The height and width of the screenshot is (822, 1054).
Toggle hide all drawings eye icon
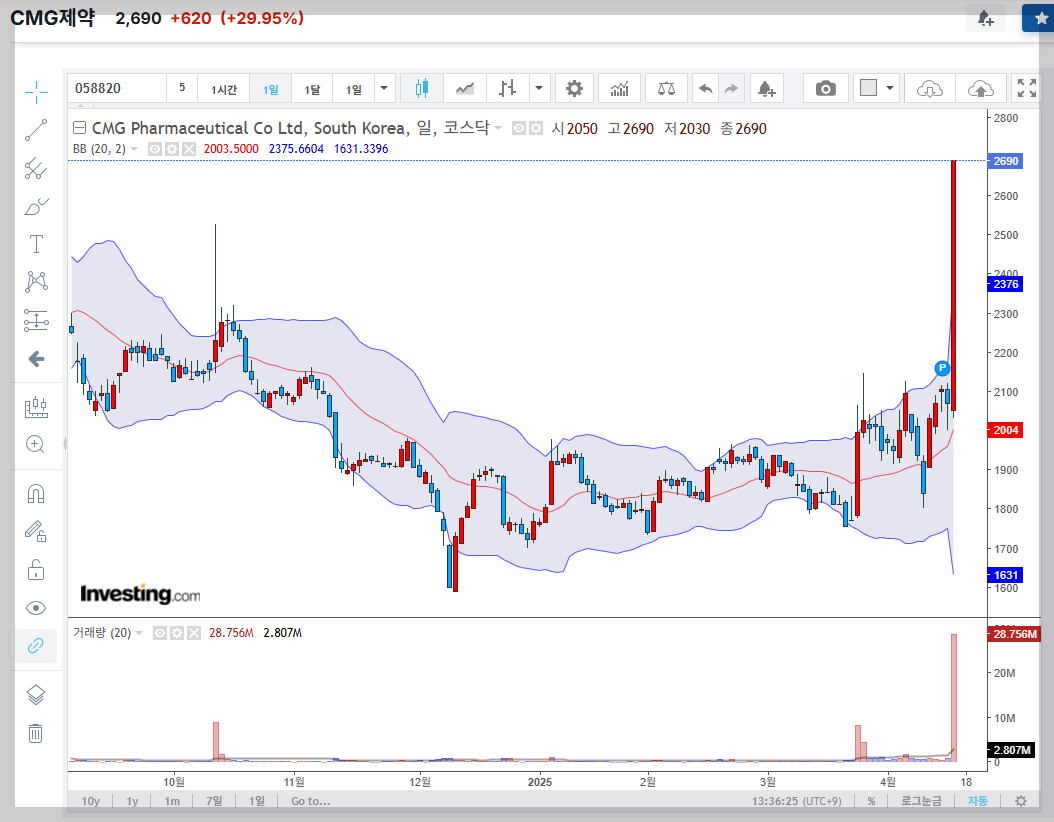pyautogui.click(x=36, y=608)
